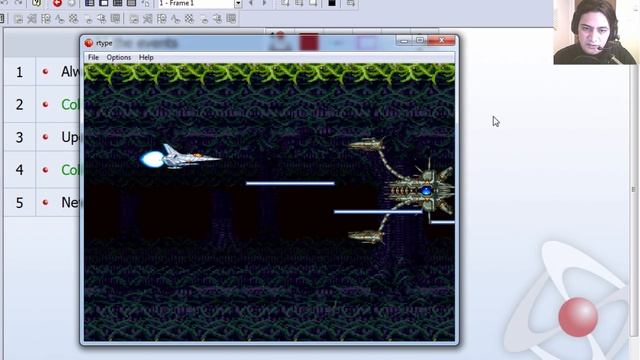The width and height of the screenshot is (640, 360).
Task: Click the Redo arrow in the toolbar
Action: point(18,3)
